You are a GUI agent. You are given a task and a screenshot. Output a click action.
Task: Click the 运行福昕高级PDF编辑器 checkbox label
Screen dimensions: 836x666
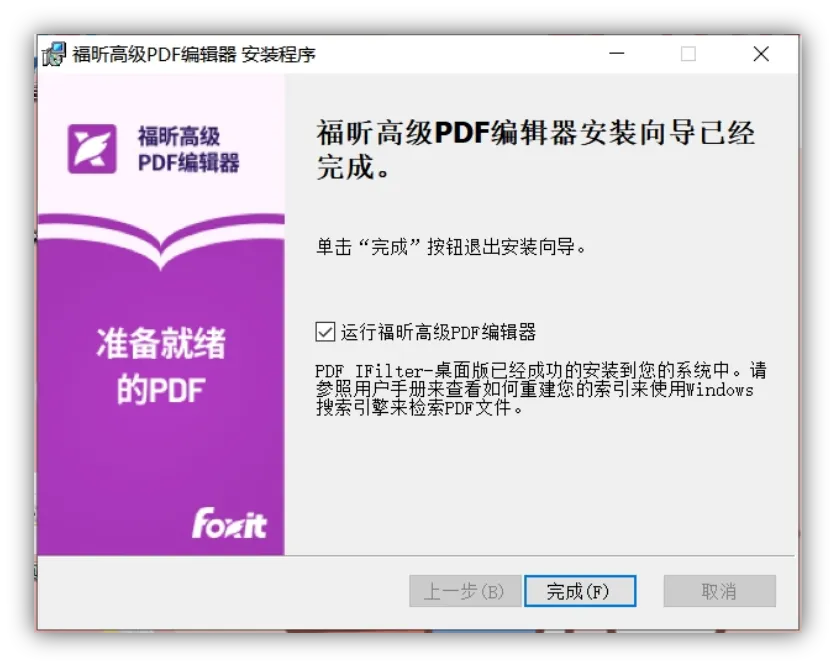pyautogui.click(x=438, y=332)
